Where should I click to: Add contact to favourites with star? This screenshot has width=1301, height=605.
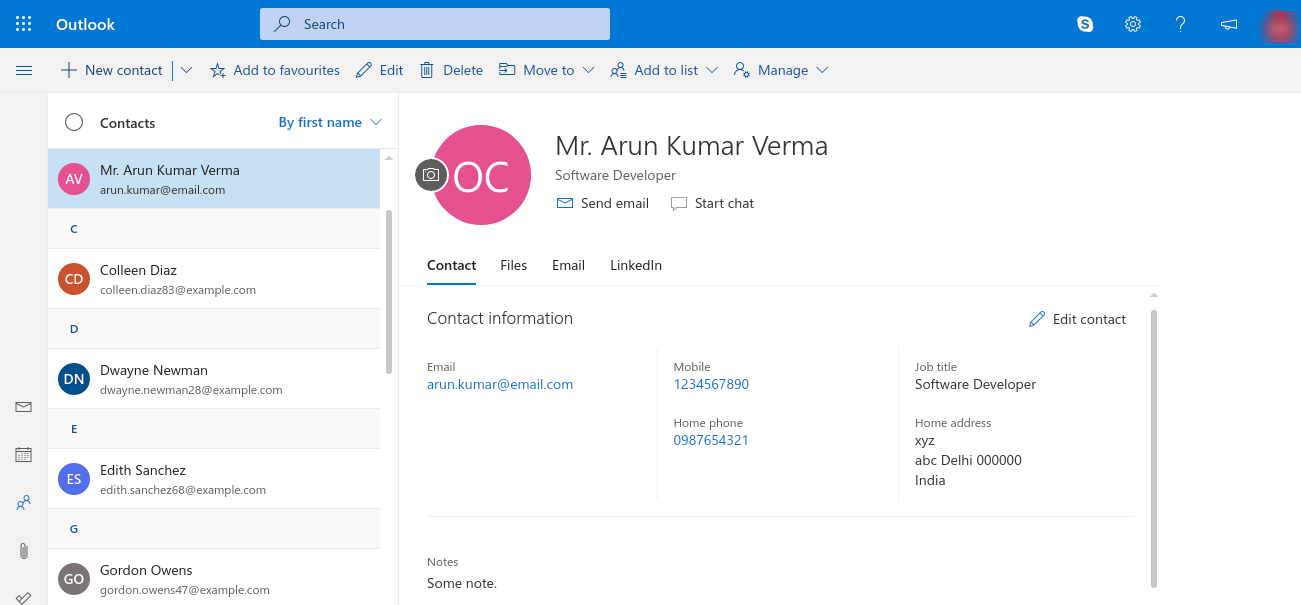[275, 70]
